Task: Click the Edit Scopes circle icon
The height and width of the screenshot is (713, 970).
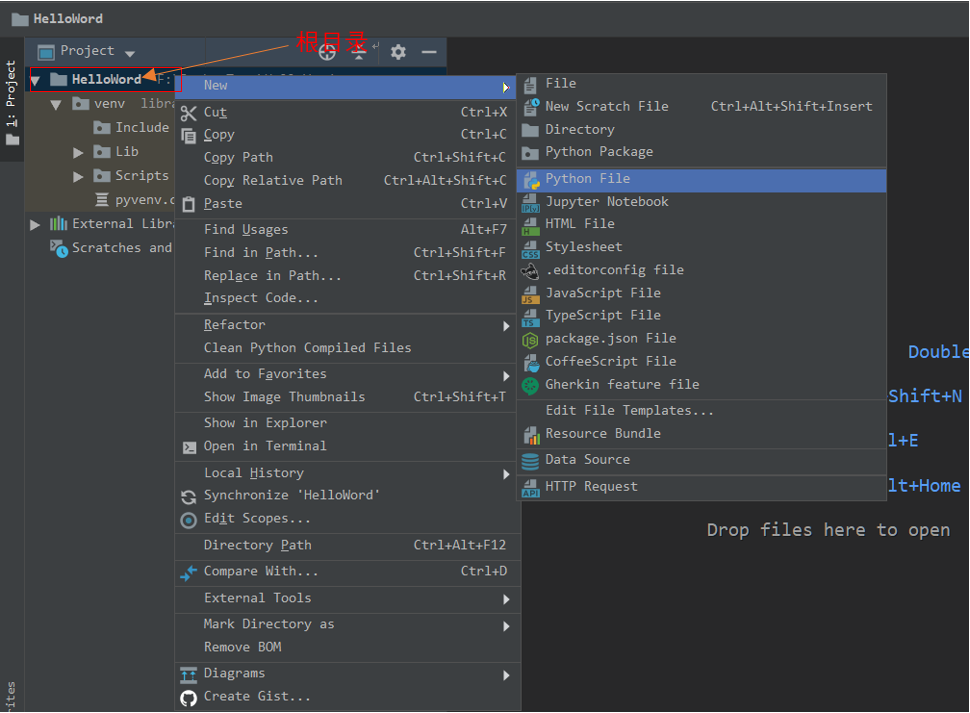Action: [x=189, y=520]
